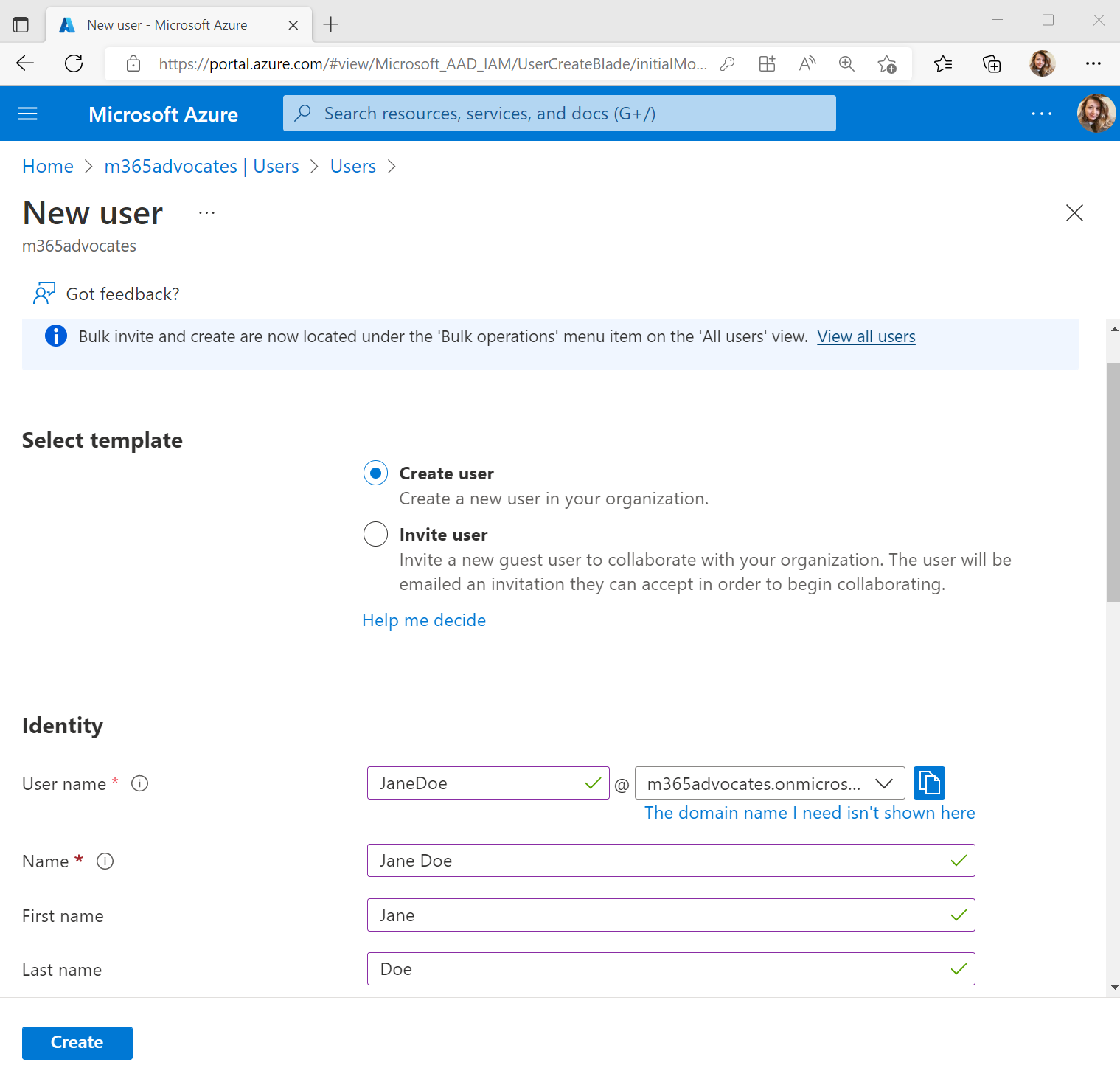Activate the Read aloud icon
The image size is (1120, 1082).
[x=807, y=63]
